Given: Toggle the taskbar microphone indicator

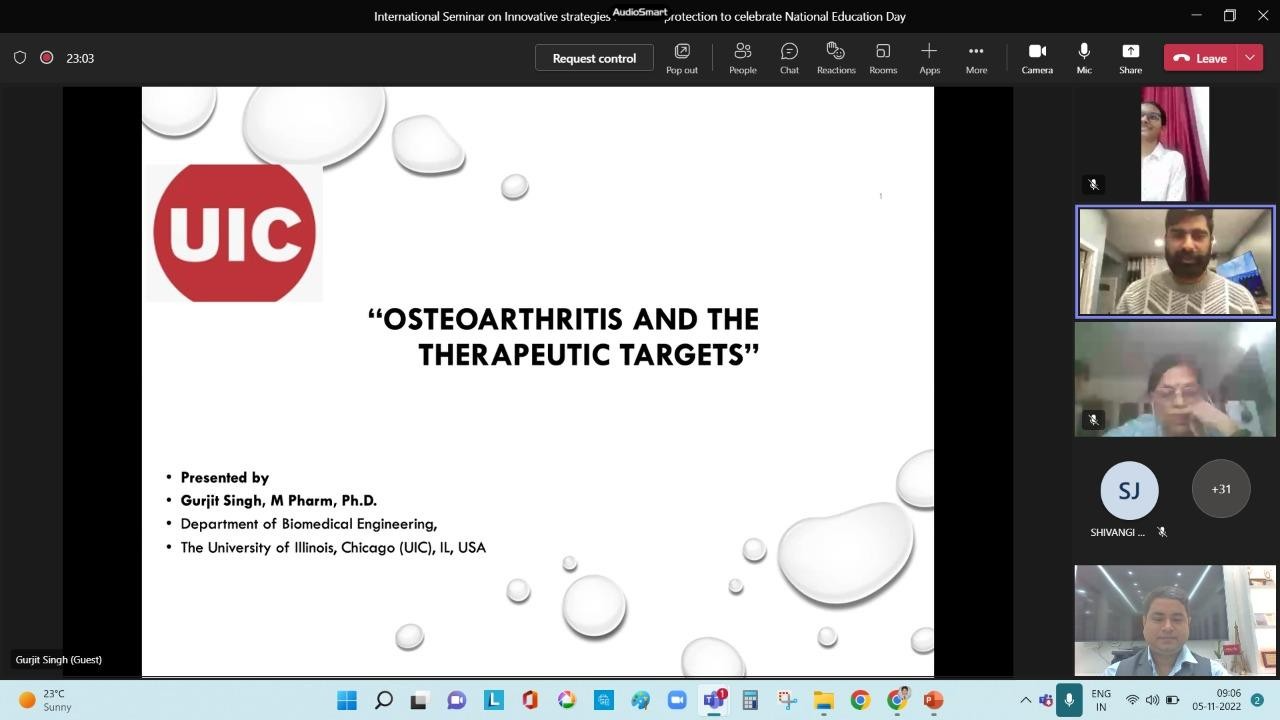Looking at the screenshot, I should click(x=1069, y=700).
